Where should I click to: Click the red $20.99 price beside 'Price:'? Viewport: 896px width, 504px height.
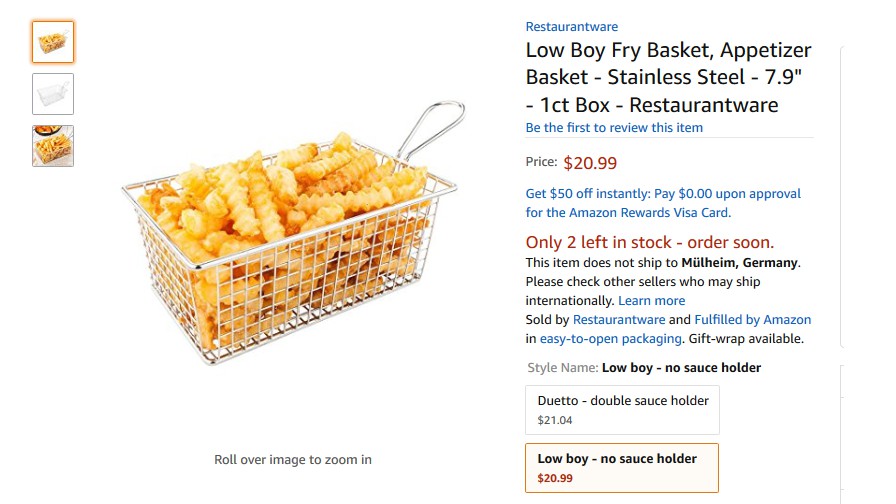590,163
